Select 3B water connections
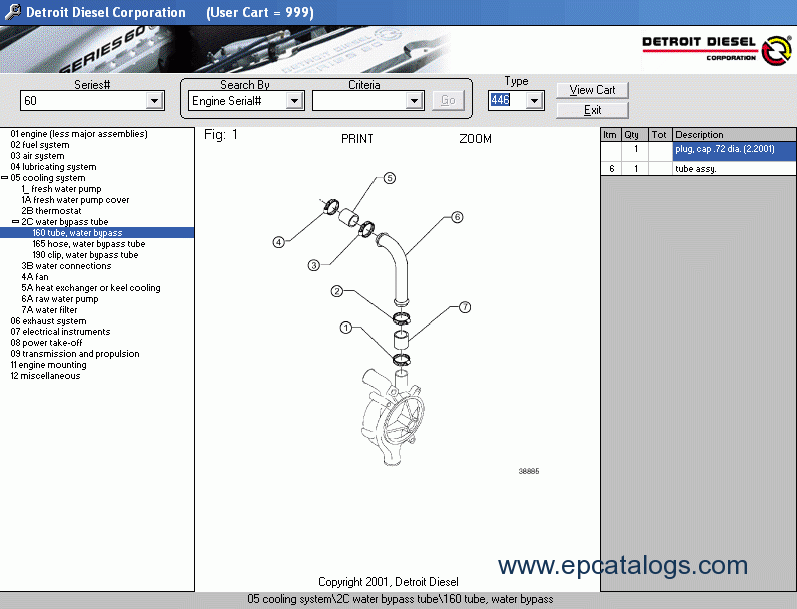797x609 pixels. [x=66, y=266]
